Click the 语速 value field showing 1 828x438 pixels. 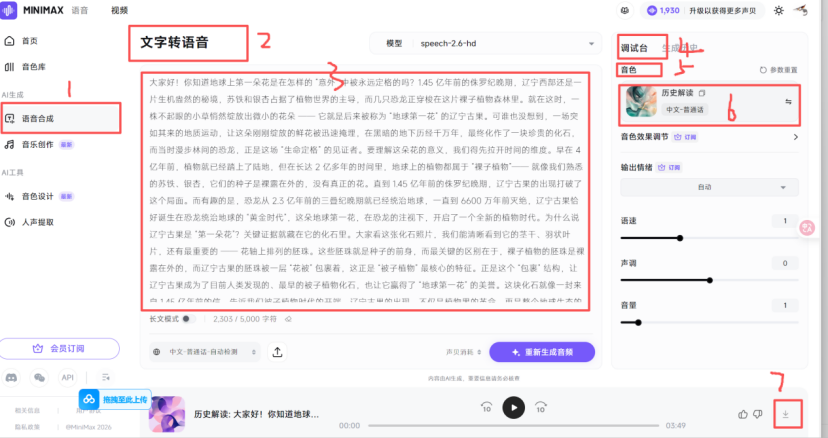(x=785, y=221)
